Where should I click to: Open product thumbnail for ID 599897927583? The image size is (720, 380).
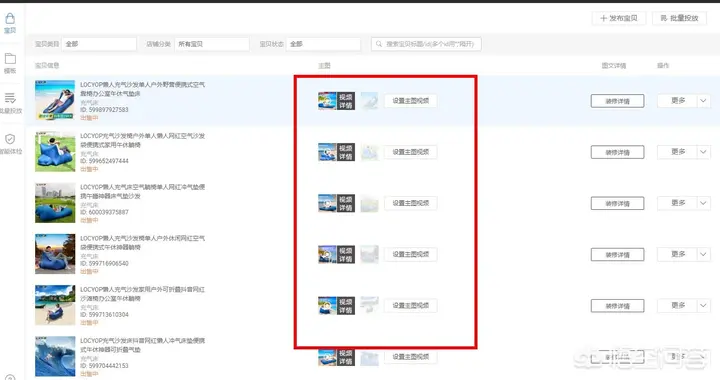(x=55, y=100)
